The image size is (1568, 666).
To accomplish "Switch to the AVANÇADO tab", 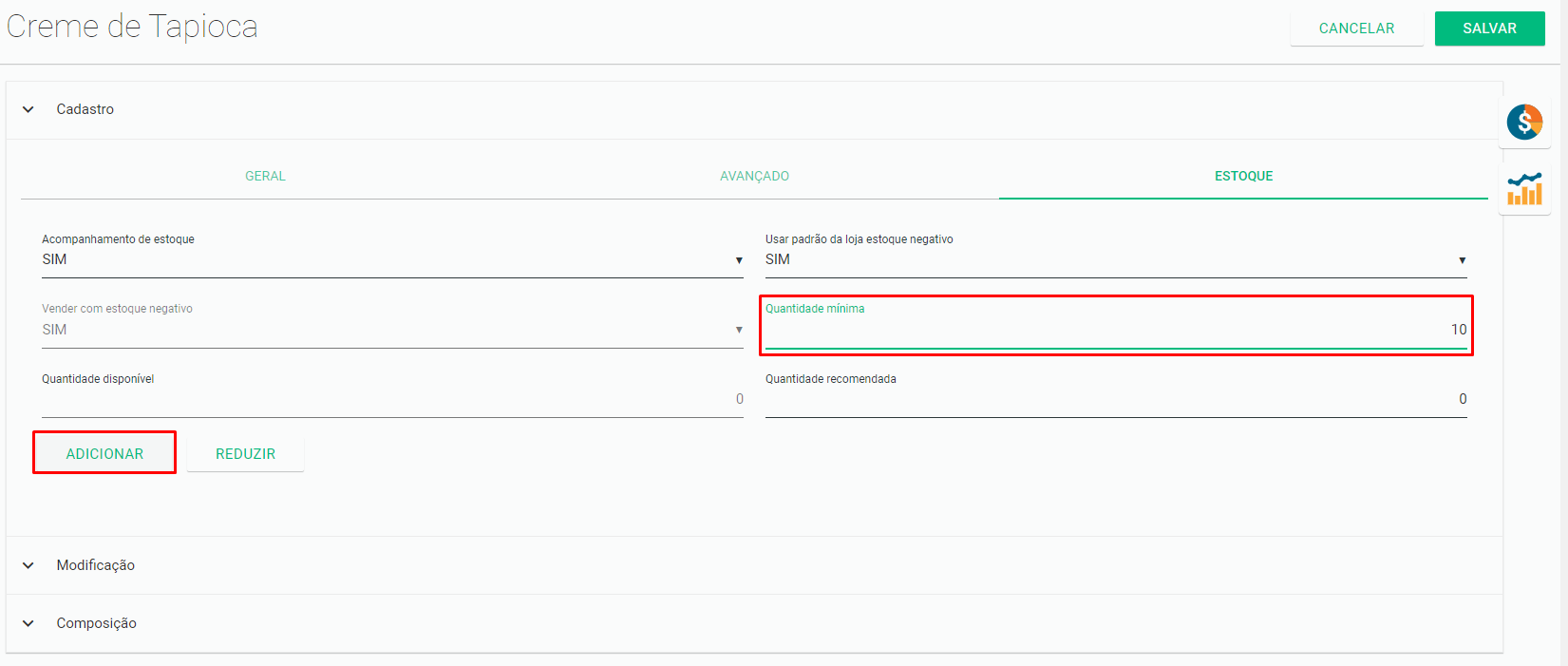I will tap(754, 176).
